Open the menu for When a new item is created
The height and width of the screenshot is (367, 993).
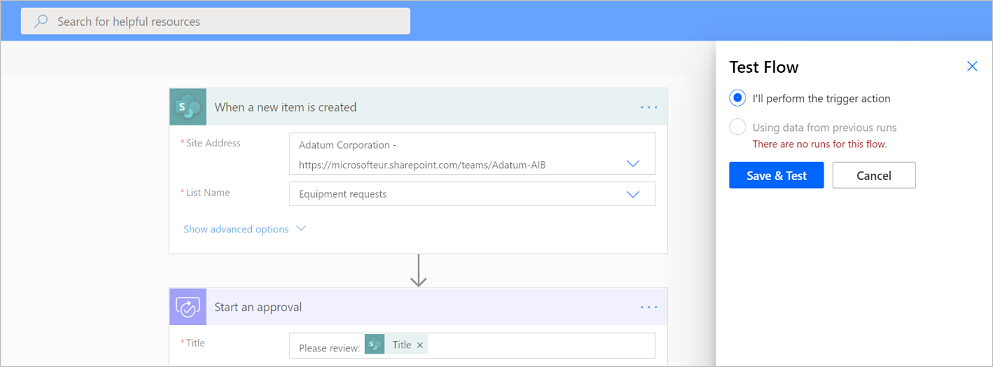[649, 108]
